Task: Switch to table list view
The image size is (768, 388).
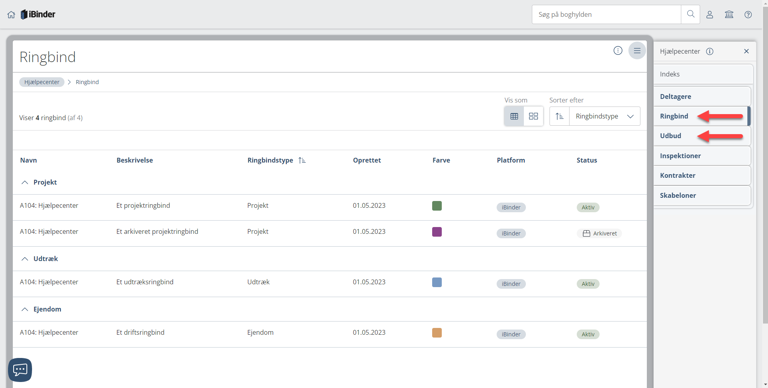Action: pos(514,117)
